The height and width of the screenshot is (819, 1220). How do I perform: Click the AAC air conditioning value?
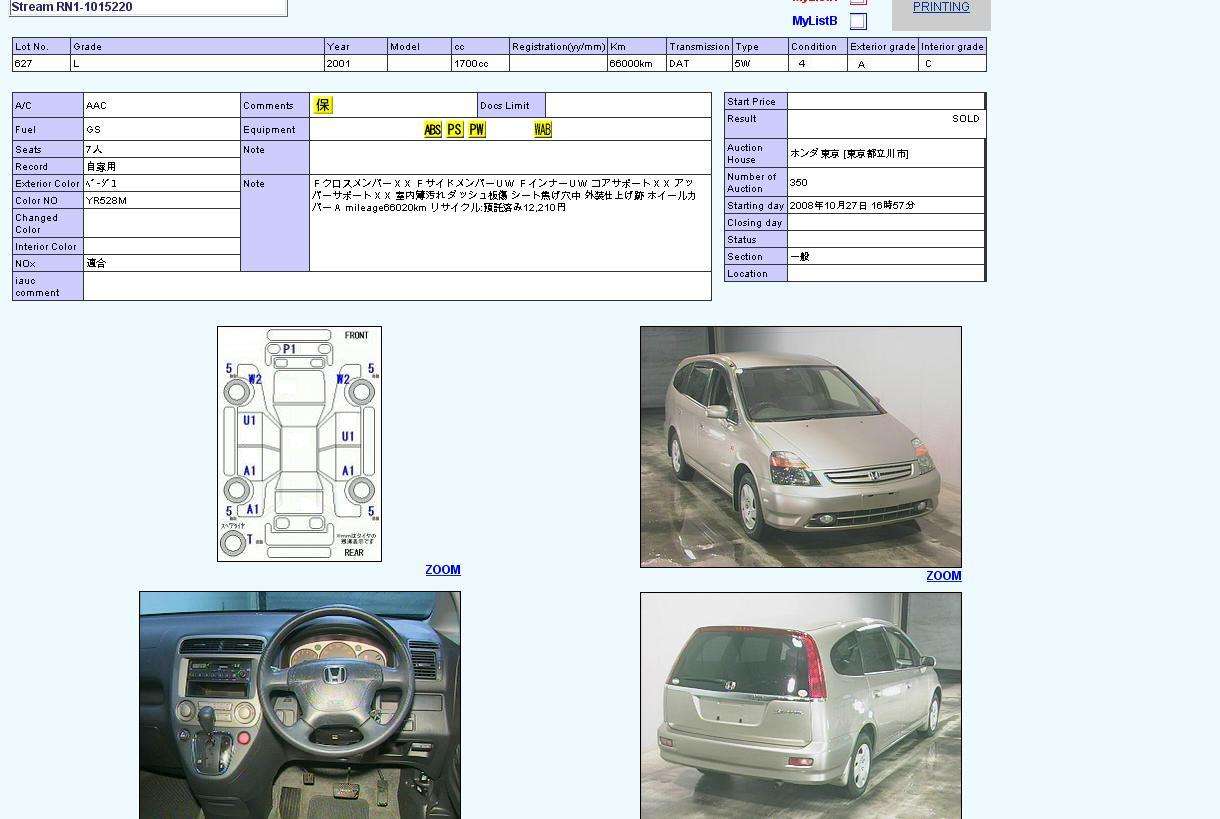(x=96, y=106)
